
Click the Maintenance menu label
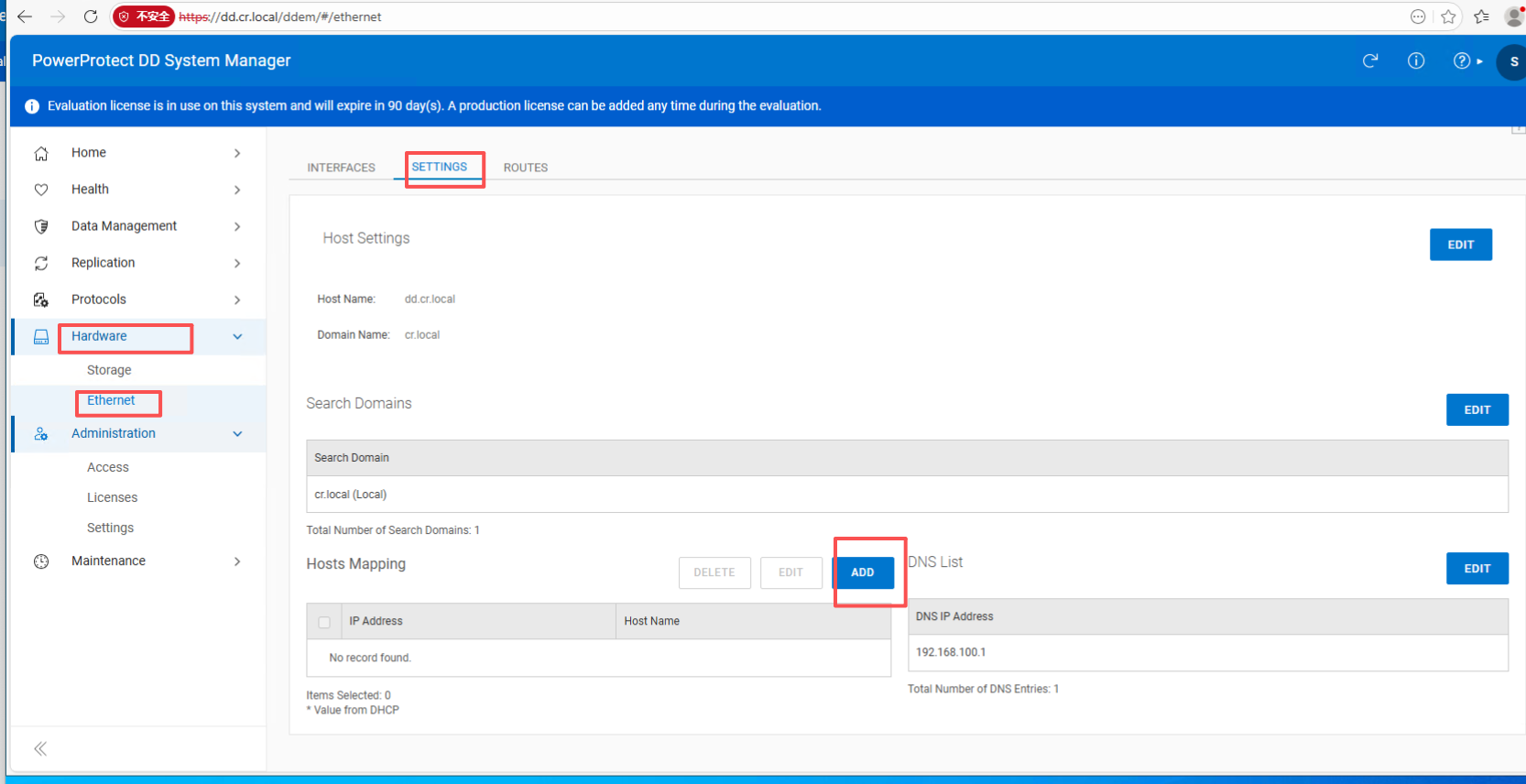click(x=108, y=561)
